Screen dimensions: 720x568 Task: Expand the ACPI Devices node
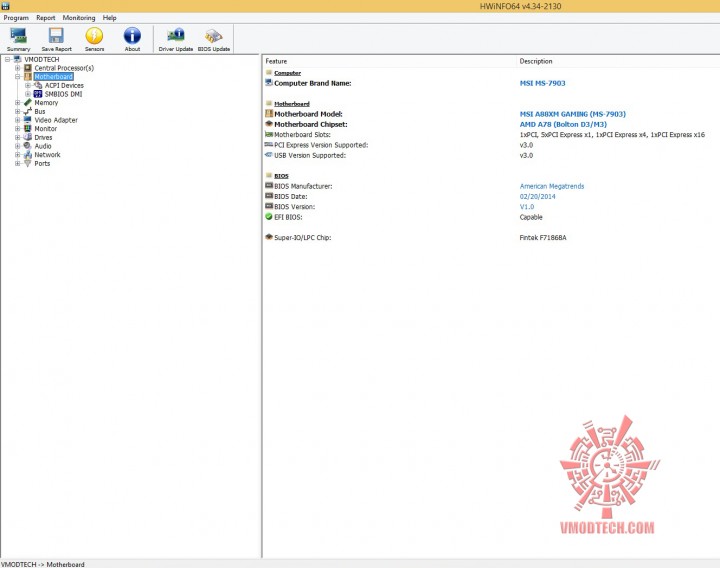click(x=28, y=85)
